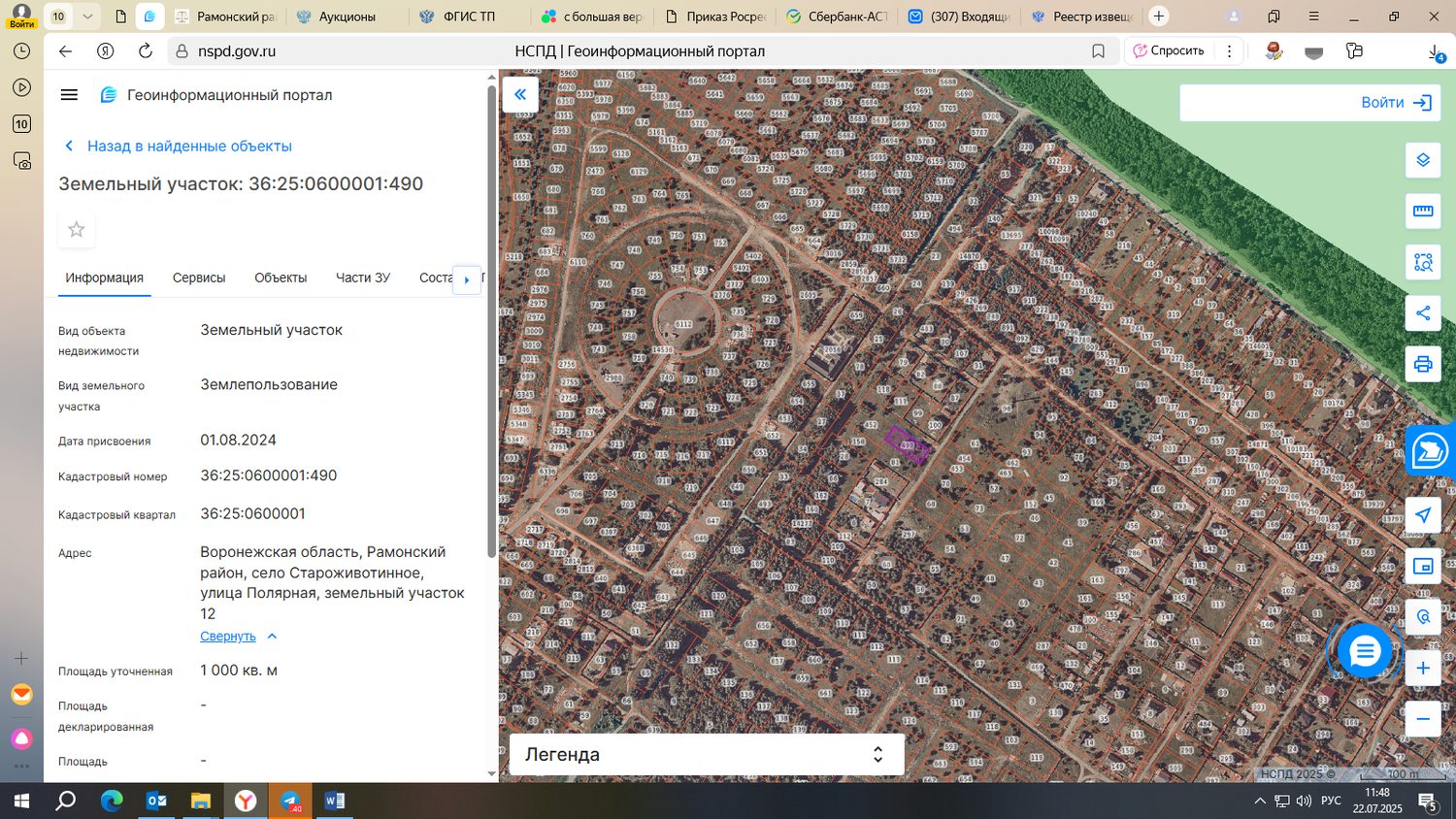The height and width of the screenshot is (819, 1456).
Task: Open a new browser tab
Action: click(1158, 16)
